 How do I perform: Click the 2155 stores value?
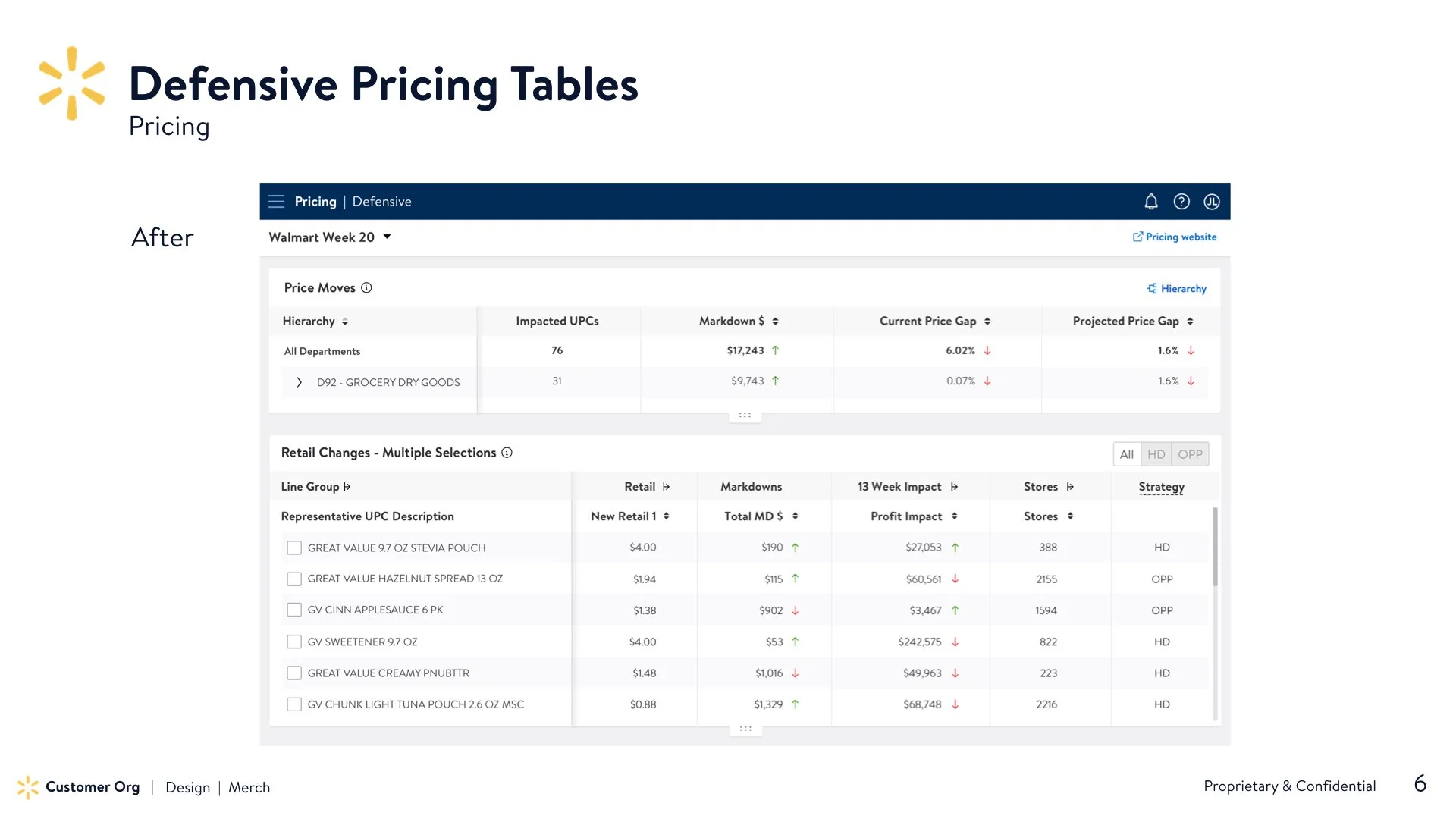pyautogui.click(x=1046, y=579)
